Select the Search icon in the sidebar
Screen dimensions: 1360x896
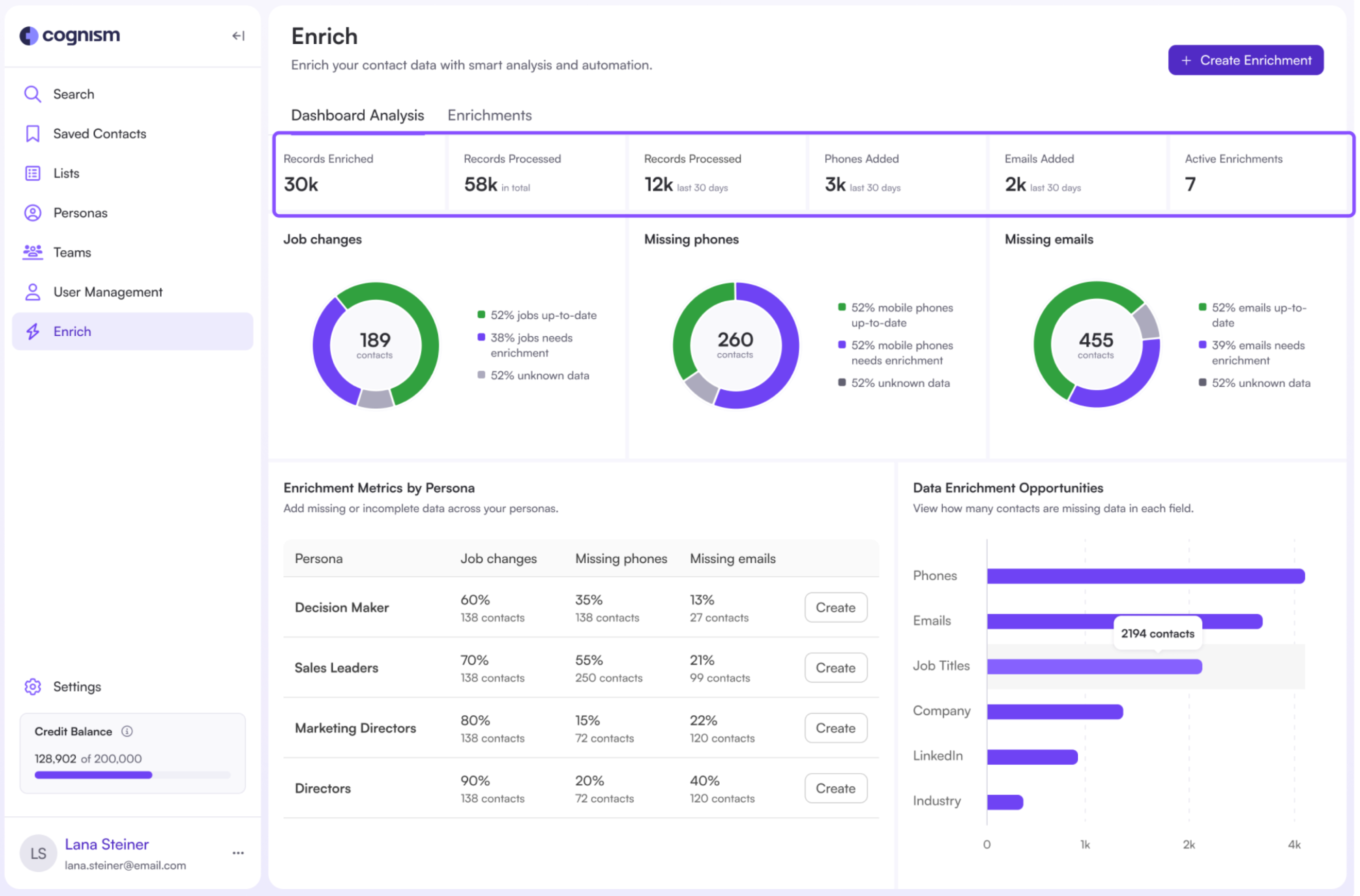pyautogui.click(x=32, y=94)
